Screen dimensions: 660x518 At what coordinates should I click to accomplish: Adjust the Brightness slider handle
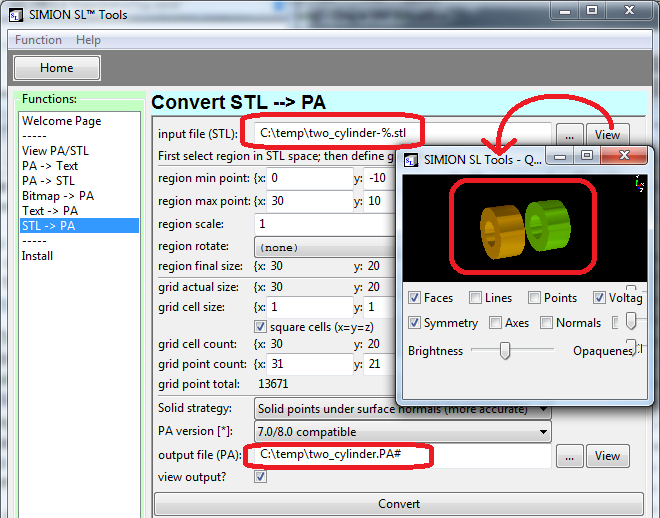tap(505, 351)
